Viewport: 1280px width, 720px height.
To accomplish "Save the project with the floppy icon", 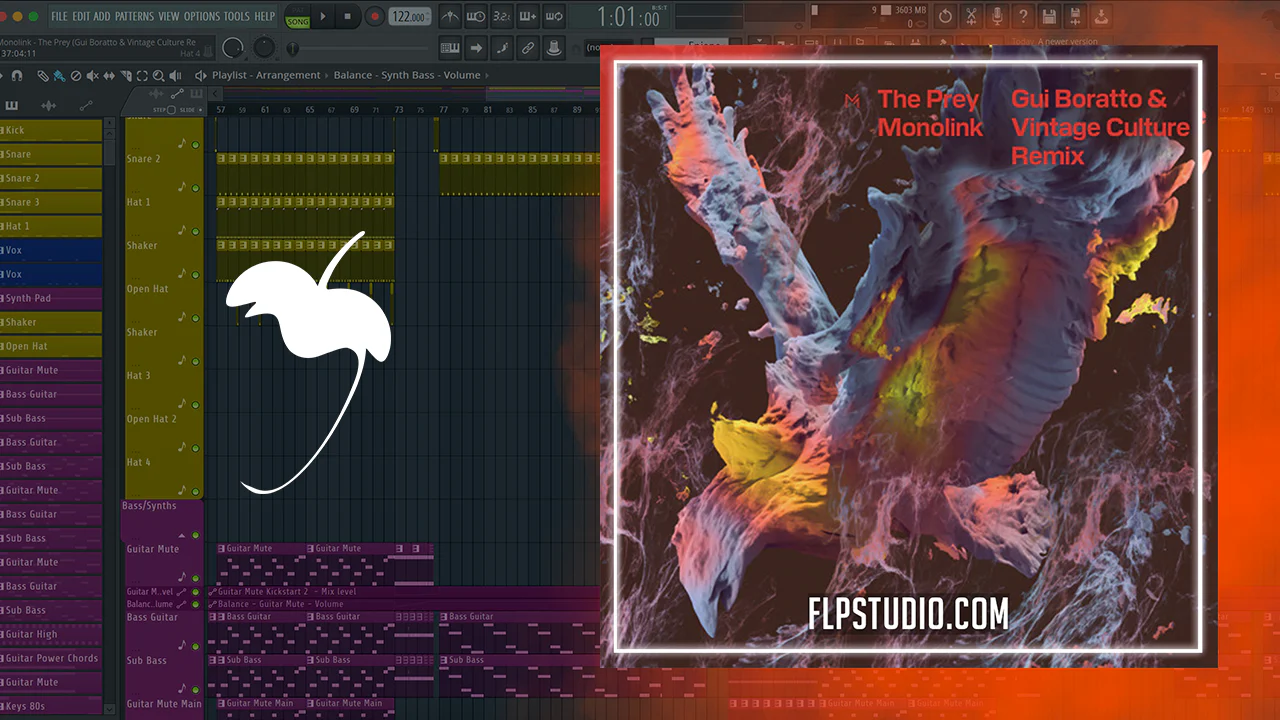I will pos(1049,17).
